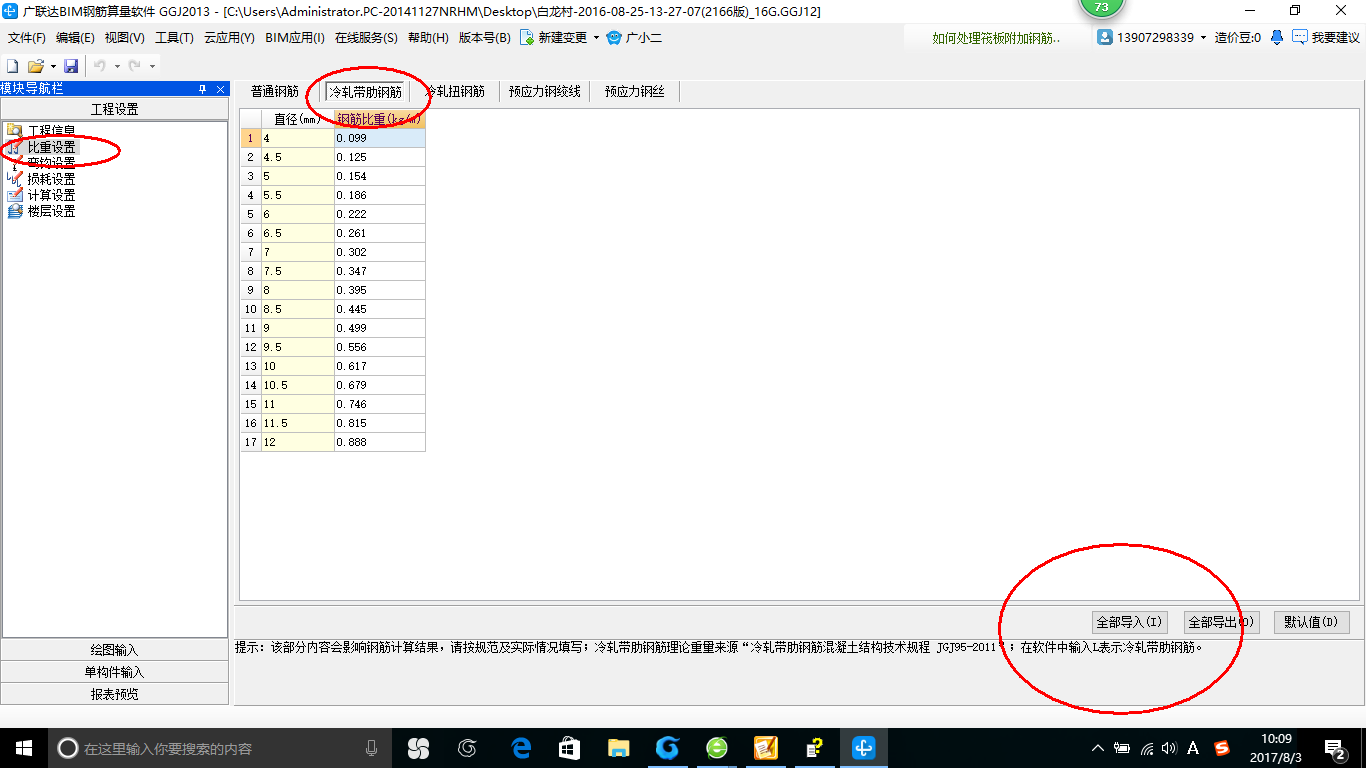The image size is (1366, 768).
Task: Select 损耗设置 in navigation tree
Action: click(51, 179)
